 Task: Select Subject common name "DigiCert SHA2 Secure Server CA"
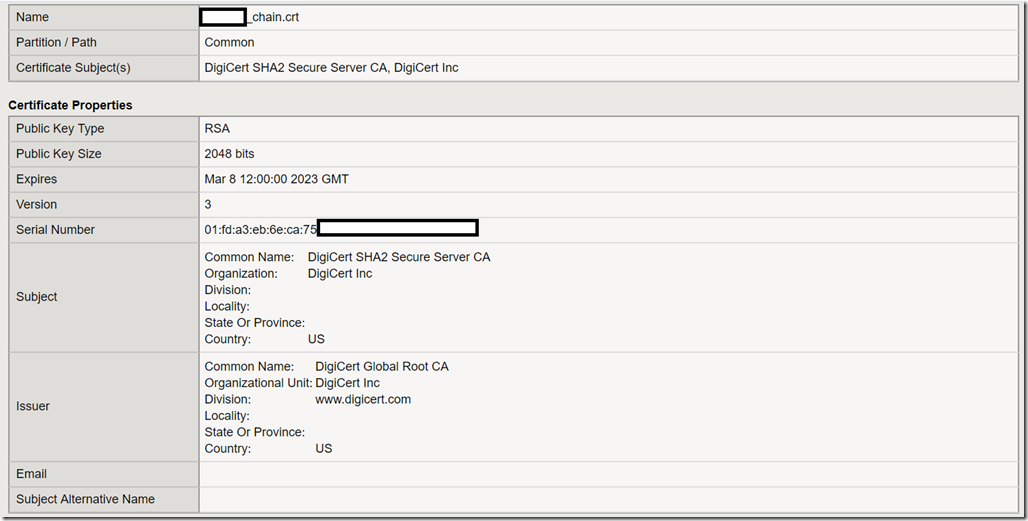coord(399,257)
